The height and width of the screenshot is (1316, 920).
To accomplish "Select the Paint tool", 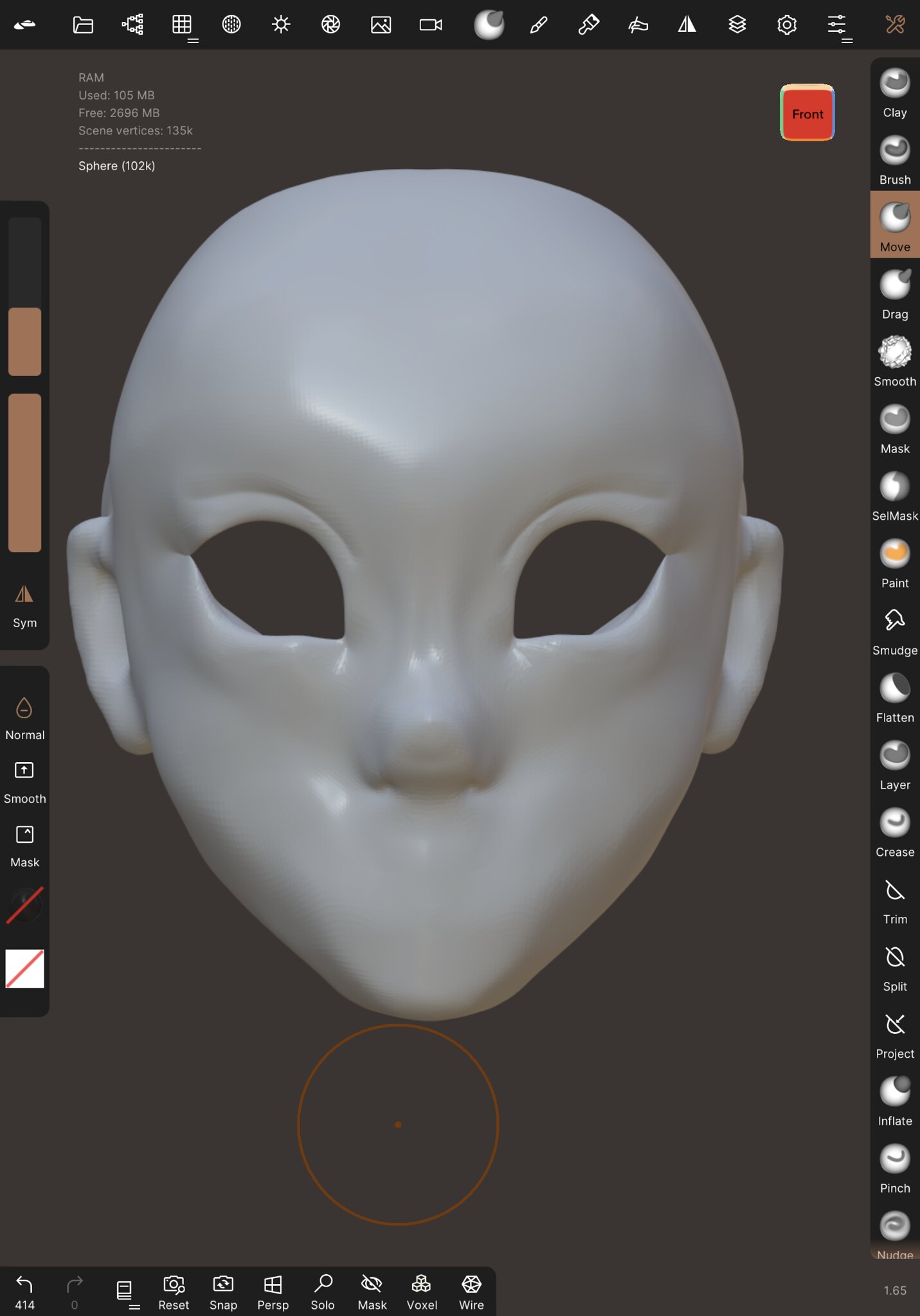I will click(895, 564).
